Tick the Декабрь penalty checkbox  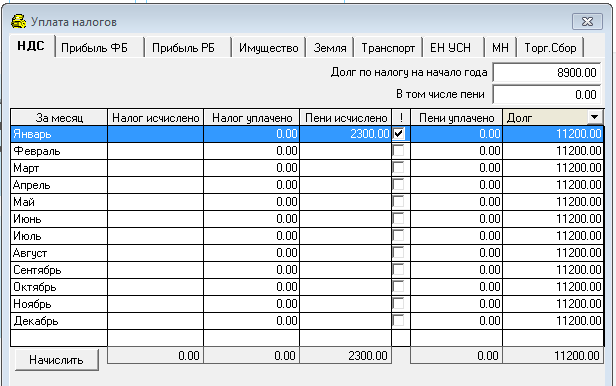coord(398,321)
